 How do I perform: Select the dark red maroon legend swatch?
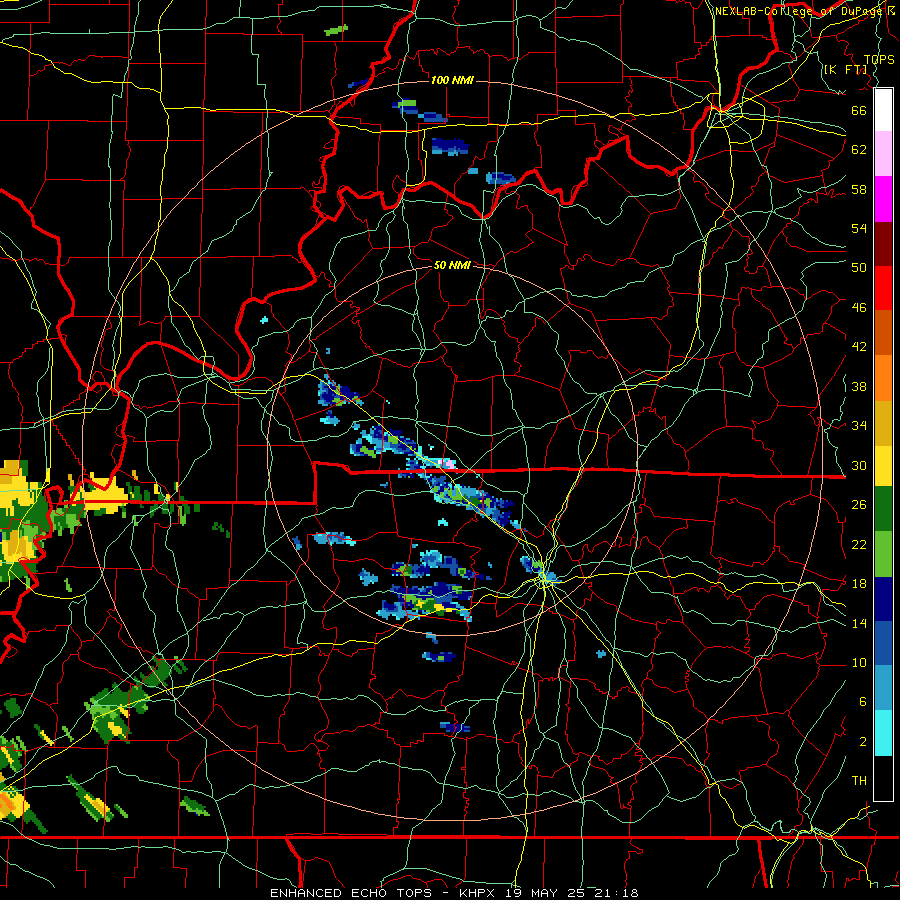[x=883, y=244]
